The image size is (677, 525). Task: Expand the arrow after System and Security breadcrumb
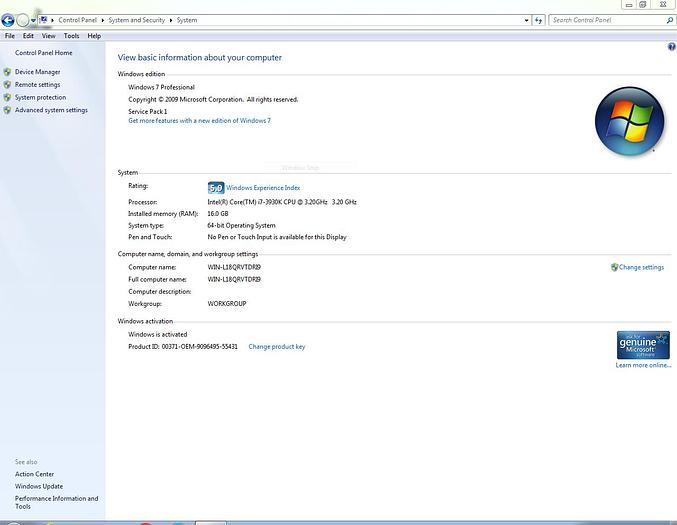tap(171, 19)
